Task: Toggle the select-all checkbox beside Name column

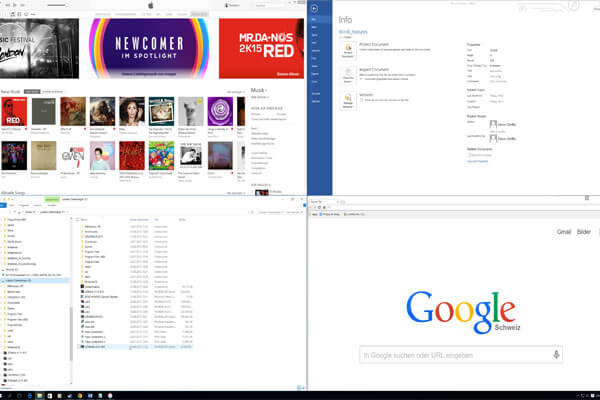Action: [x=78, y=220]
